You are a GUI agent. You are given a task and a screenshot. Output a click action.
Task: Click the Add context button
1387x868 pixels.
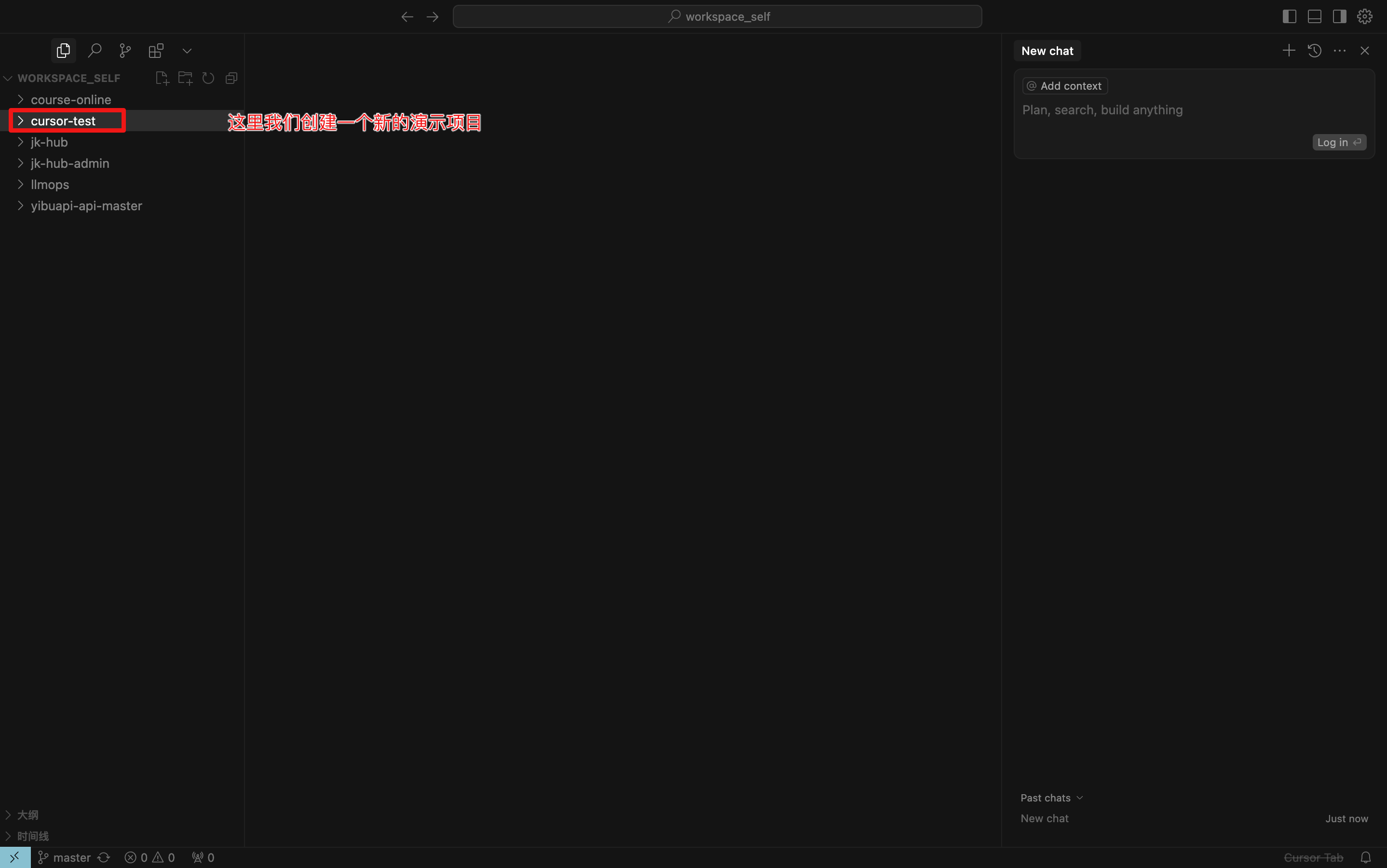1065,86
